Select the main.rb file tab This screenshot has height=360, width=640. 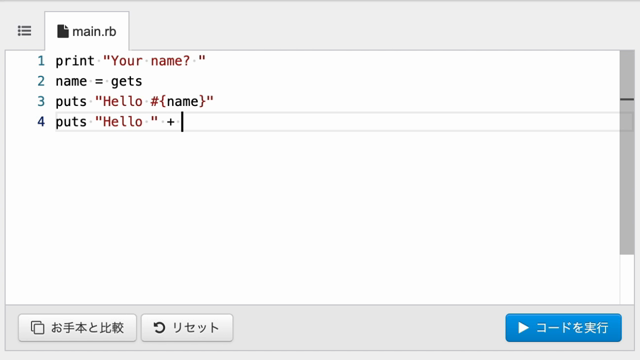pos(87,31)
